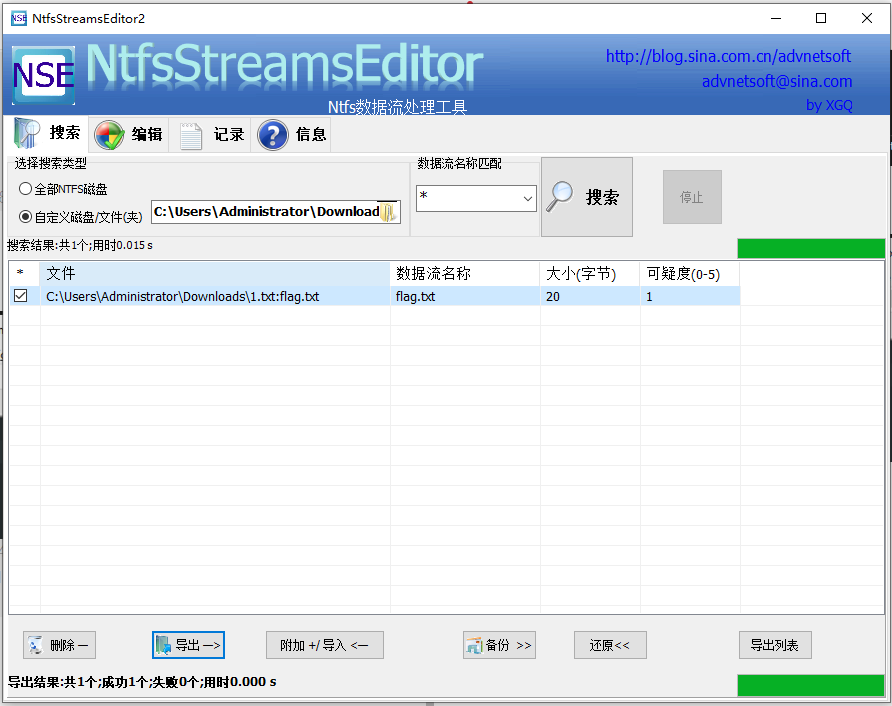Click the advnetsoft@sina.com email link
Image resolution: width=892 pixels, height=706 pixels.
click(x=777, y=81)
